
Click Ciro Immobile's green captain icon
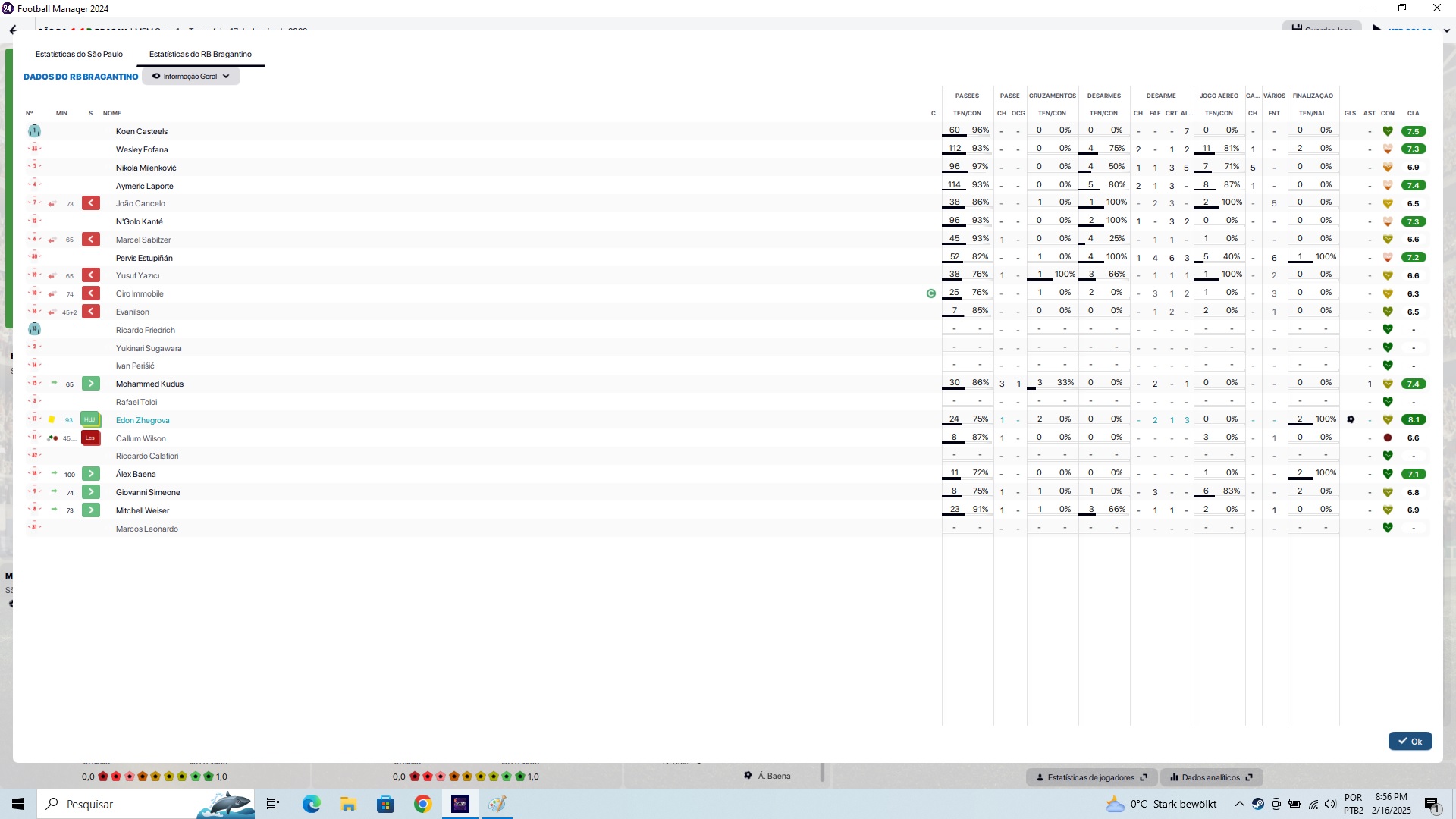[931, 293]
